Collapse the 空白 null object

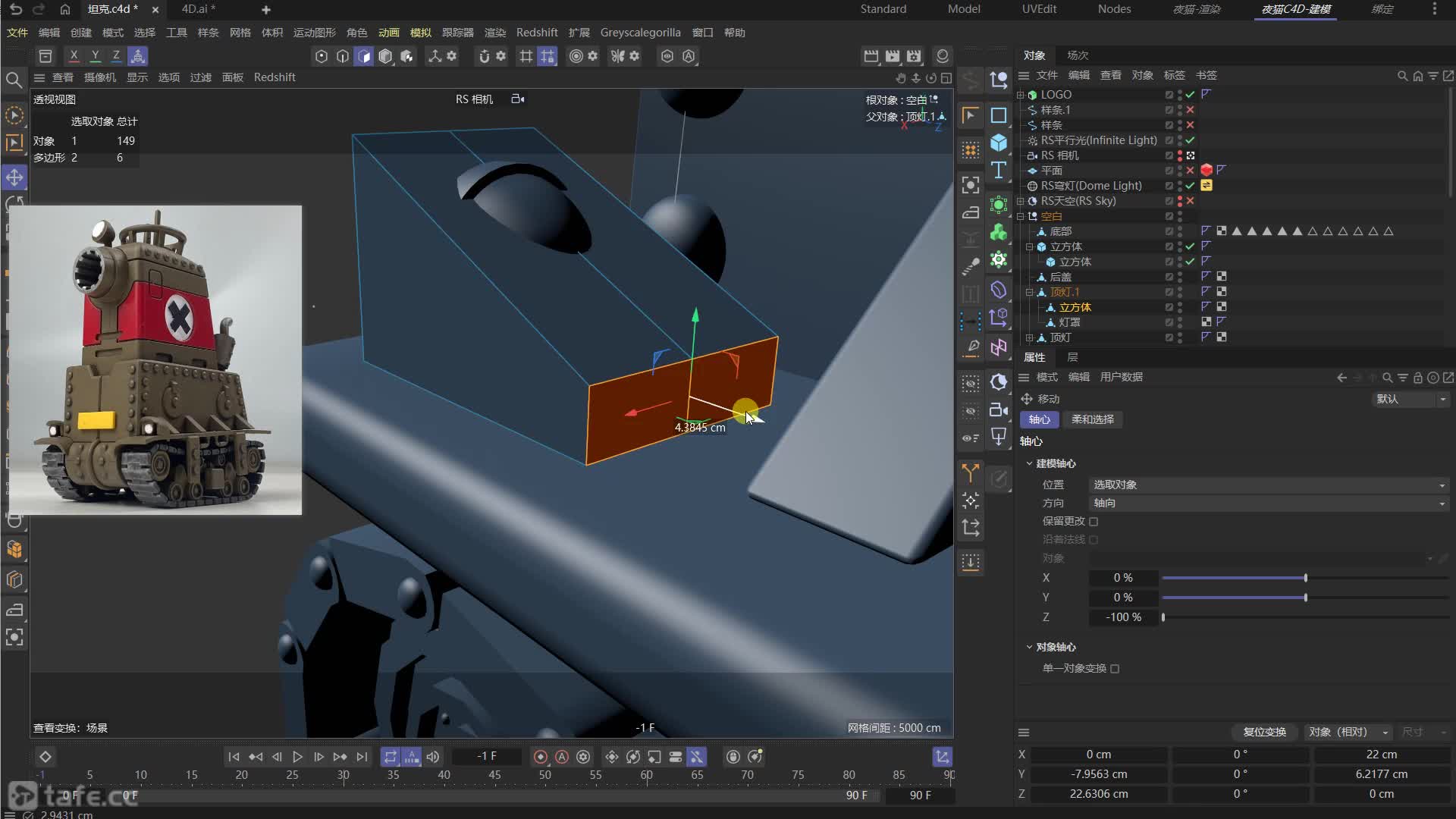point(1021,216)
